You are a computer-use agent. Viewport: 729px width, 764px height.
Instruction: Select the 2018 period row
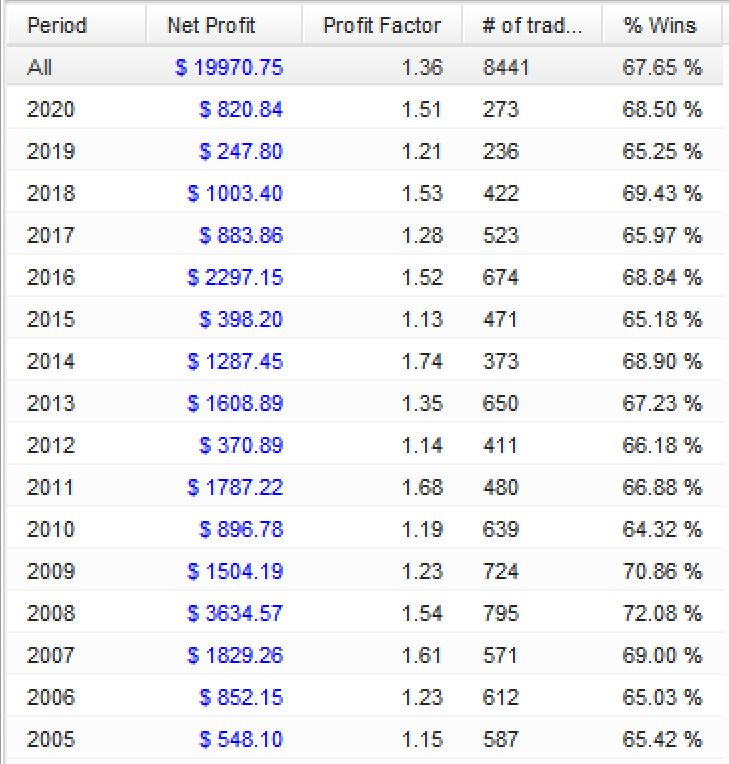(x=50, y=194)
